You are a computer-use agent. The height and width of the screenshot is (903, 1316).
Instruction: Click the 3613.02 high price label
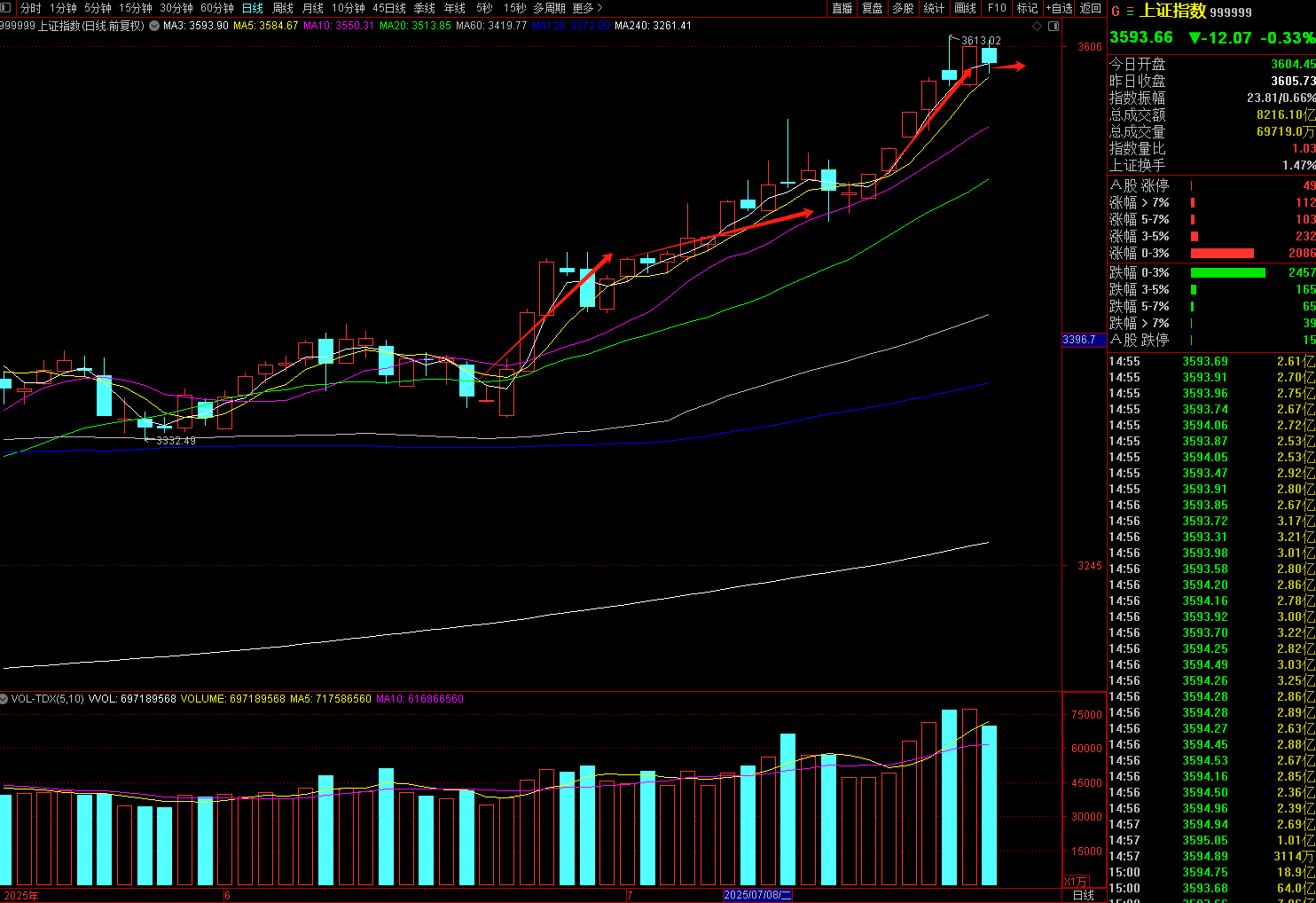981,41
